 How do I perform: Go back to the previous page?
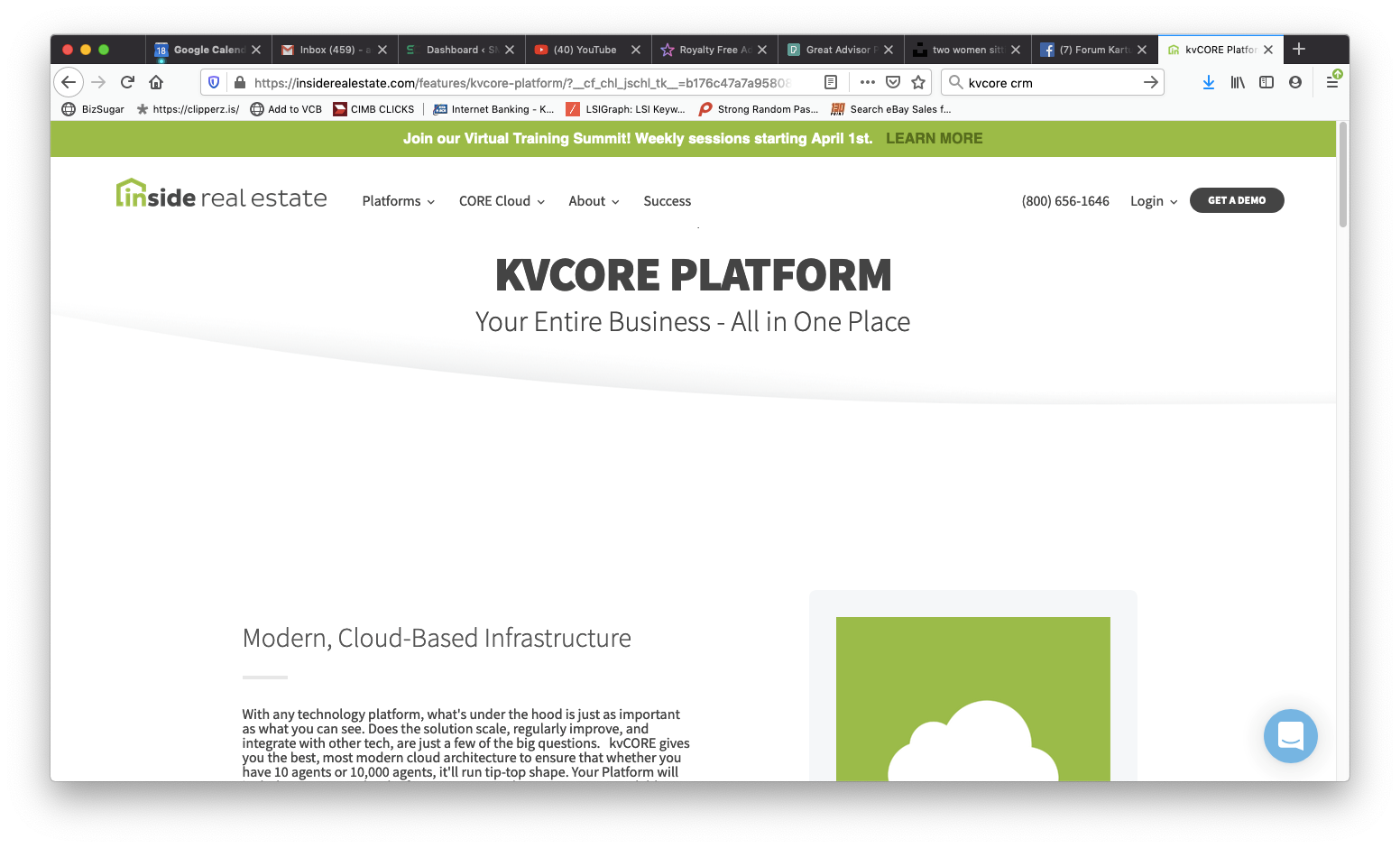coord(69,82)
